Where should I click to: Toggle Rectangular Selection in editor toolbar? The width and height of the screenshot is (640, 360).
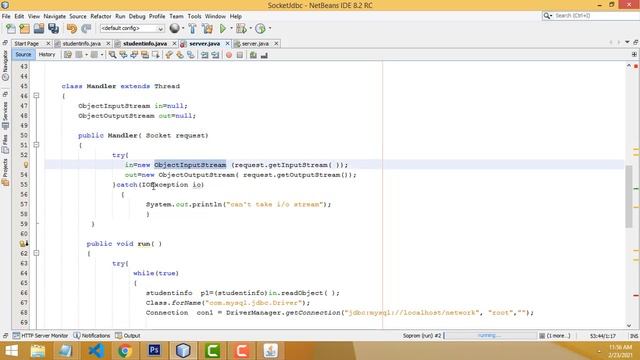pyautogui.click(x=156, y=55)
